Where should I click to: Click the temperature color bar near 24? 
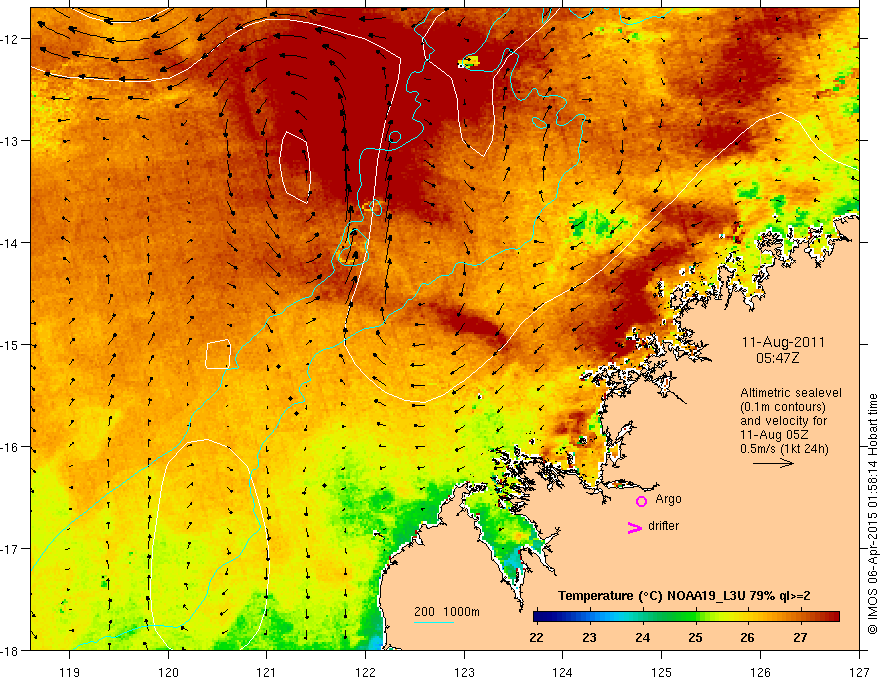coord(643,617)
